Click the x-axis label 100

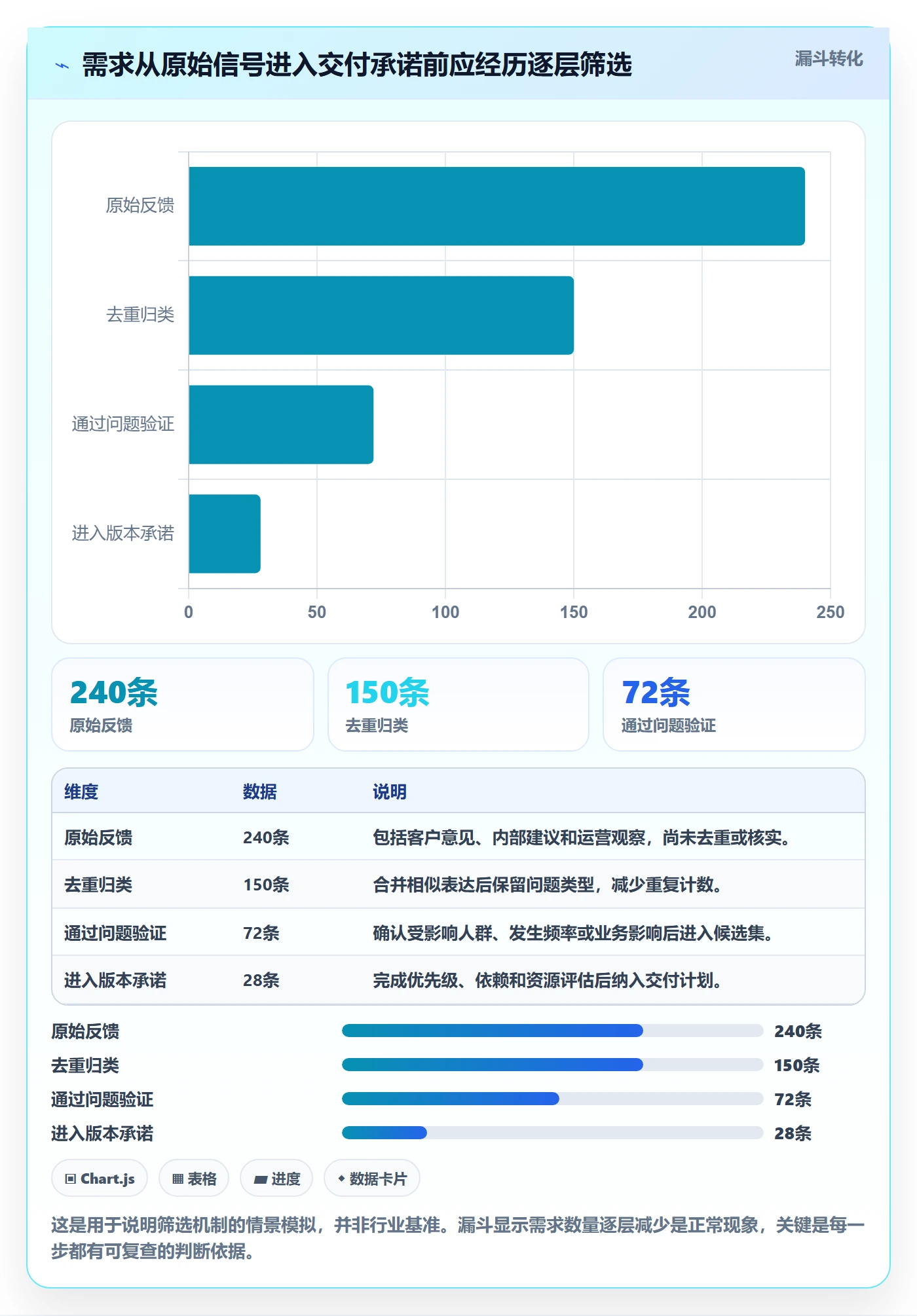[445, 612]
